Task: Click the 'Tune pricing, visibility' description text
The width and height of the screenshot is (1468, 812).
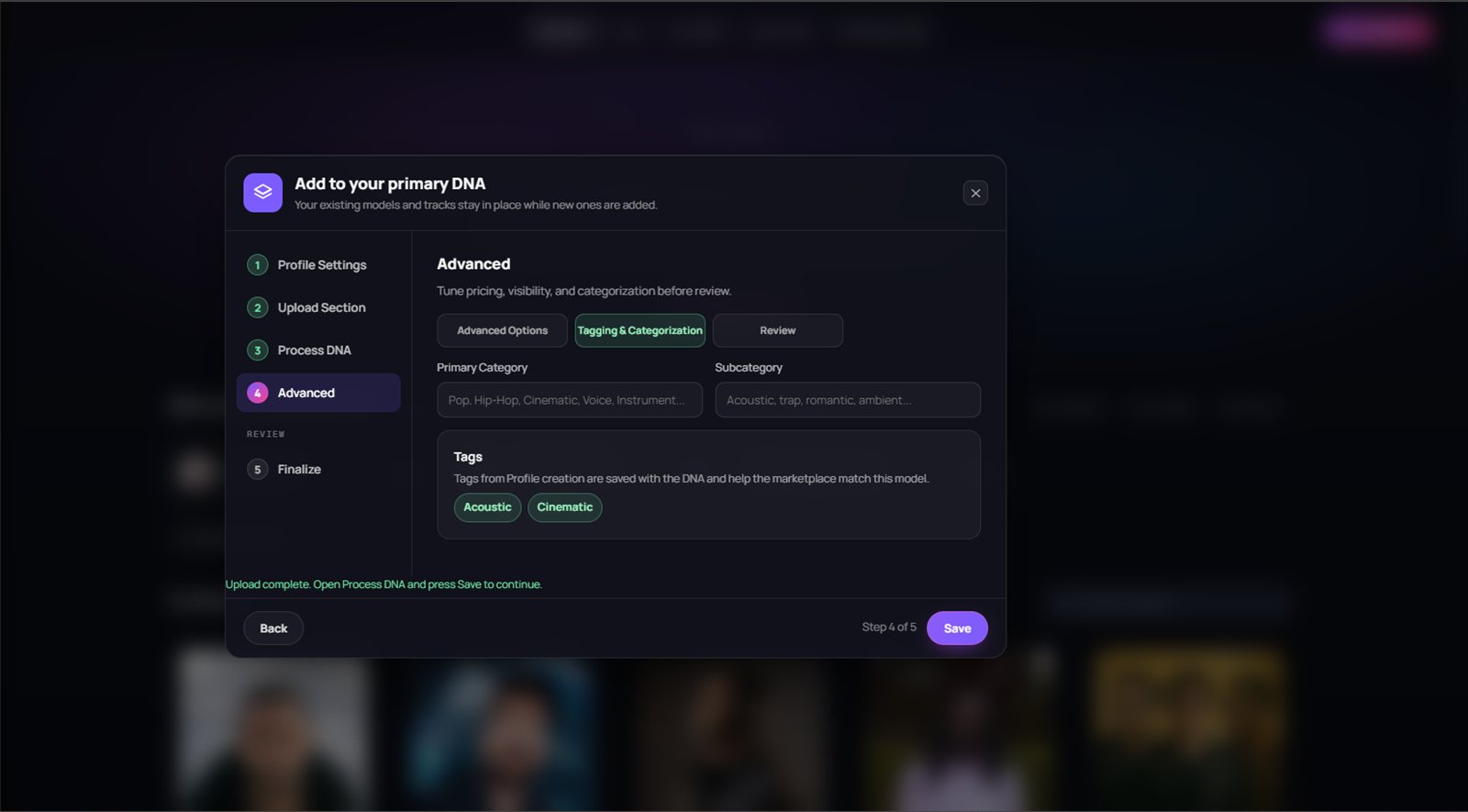Action: click(584, 291)
